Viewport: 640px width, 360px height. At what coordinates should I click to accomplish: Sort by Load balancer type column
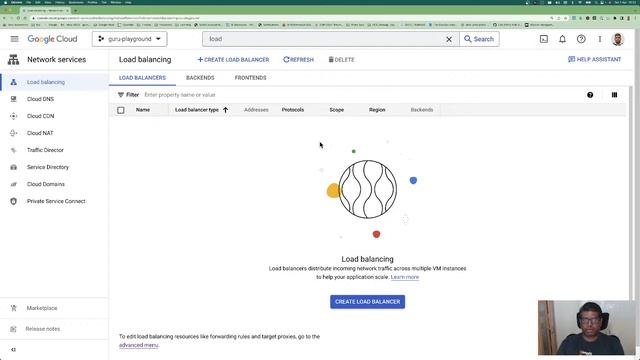point(197,110)
